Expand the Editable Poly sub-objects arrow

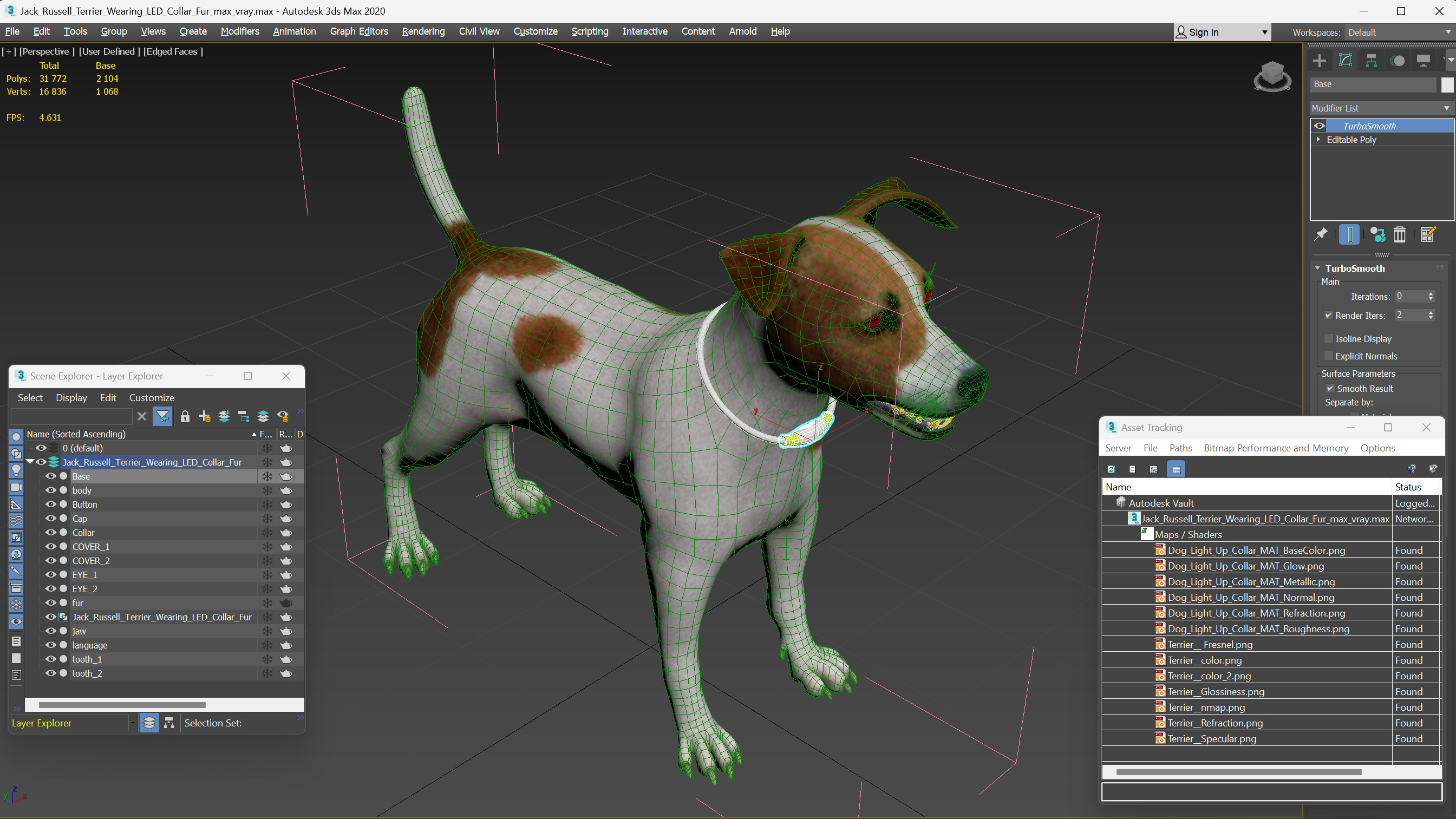(x=1318, y=139)
